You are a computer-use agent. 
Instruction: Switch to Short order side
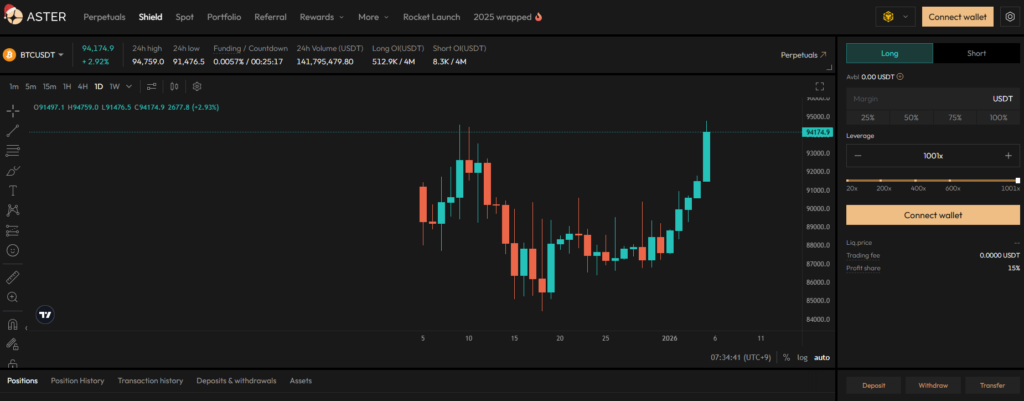click(976, 54)
